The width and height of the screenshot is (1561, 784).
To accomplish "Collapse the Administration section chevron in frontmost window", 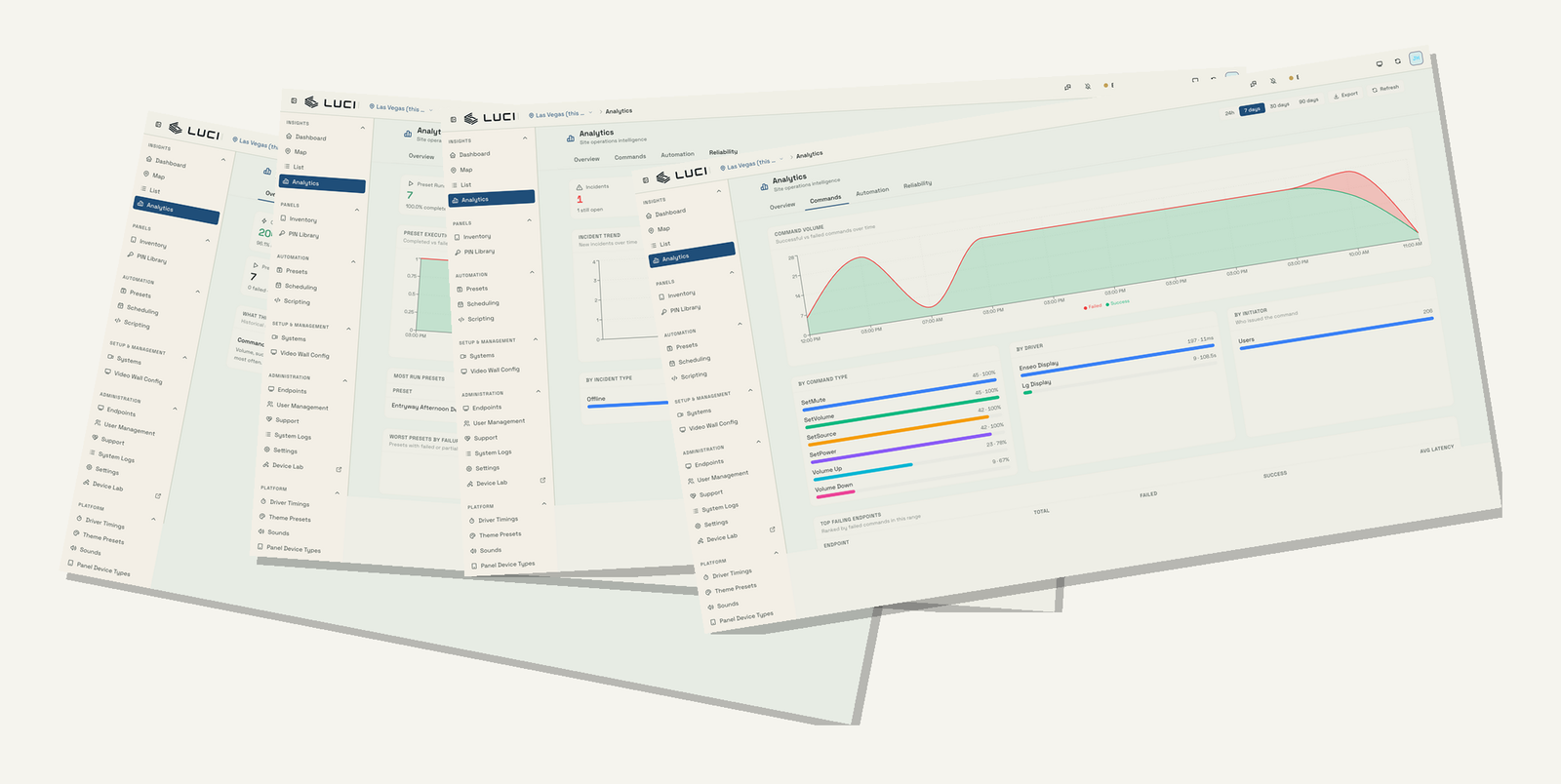I will coord(758,442).
